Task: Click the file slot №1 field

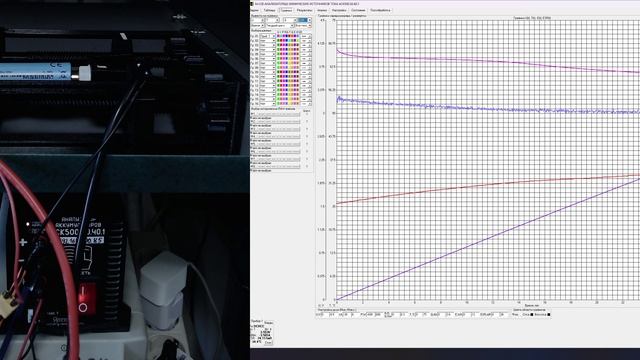Action: click(278, 114)
